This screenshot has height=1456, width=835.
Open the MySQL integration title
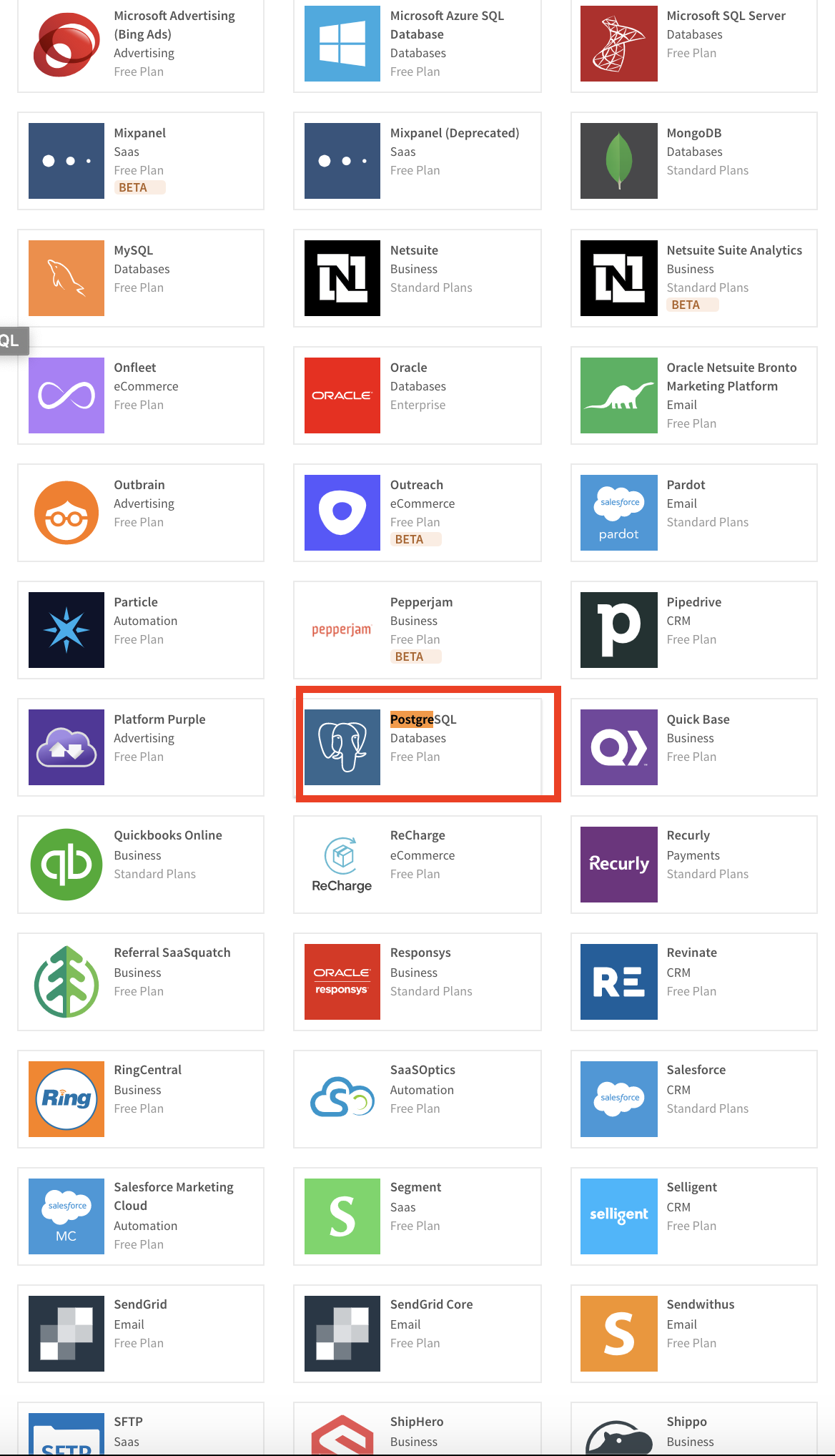pos(134,250)
